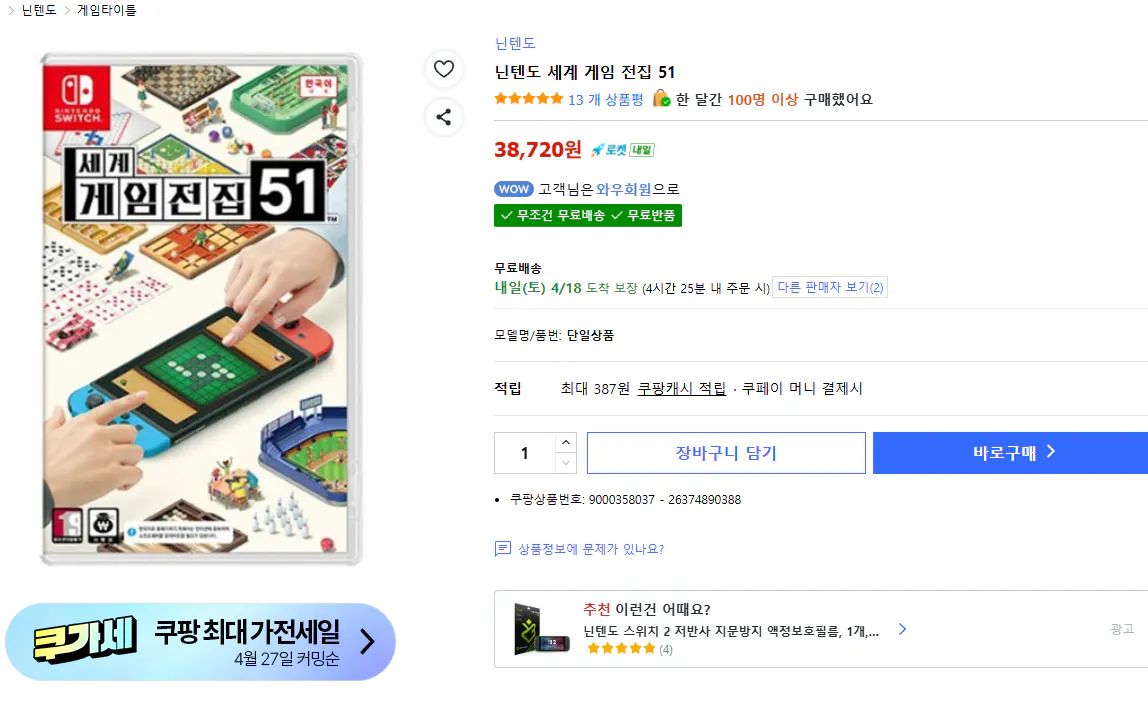
Task: Increase quantity with the up arrow
Action: tap(566, 444)
